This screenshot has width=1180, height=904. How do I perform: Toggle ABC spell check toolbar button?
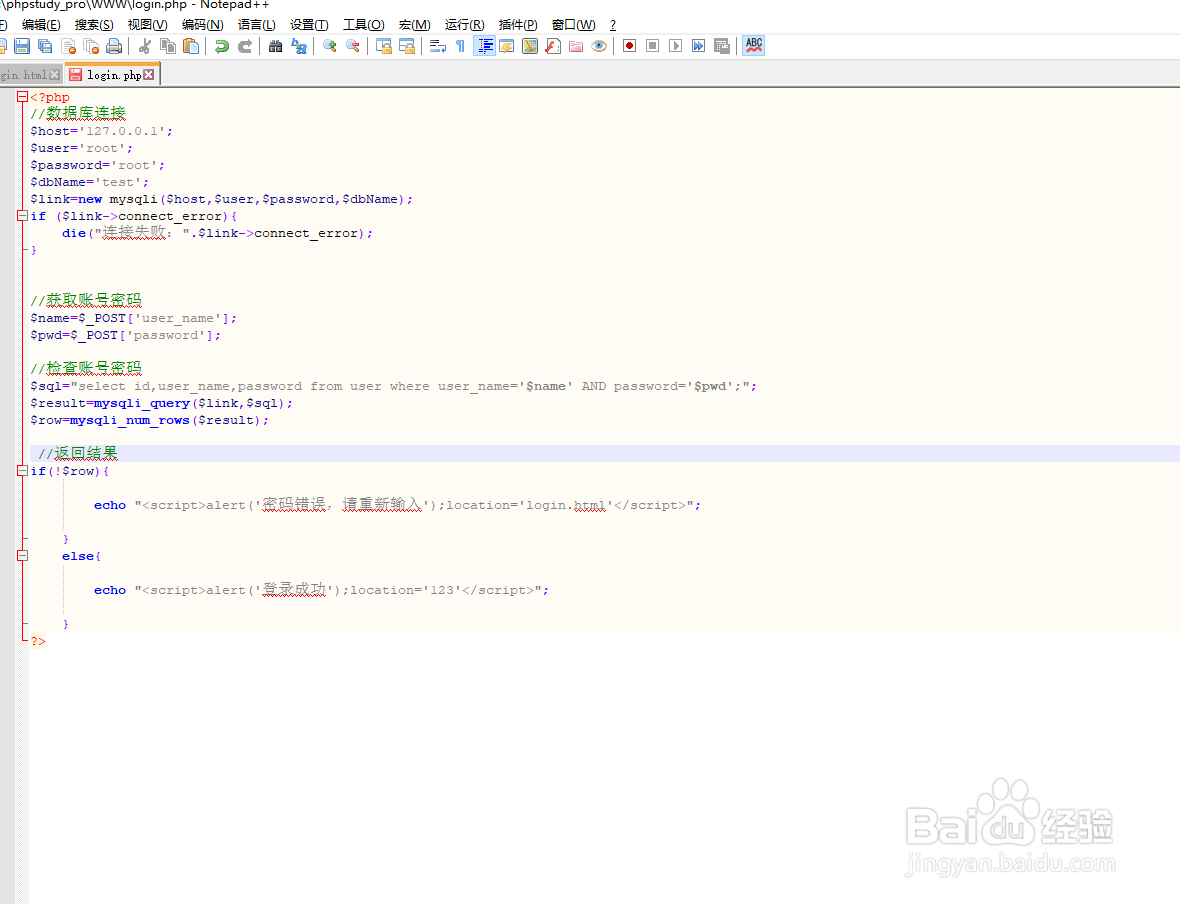pyautogui.click(x=753, y=46)
